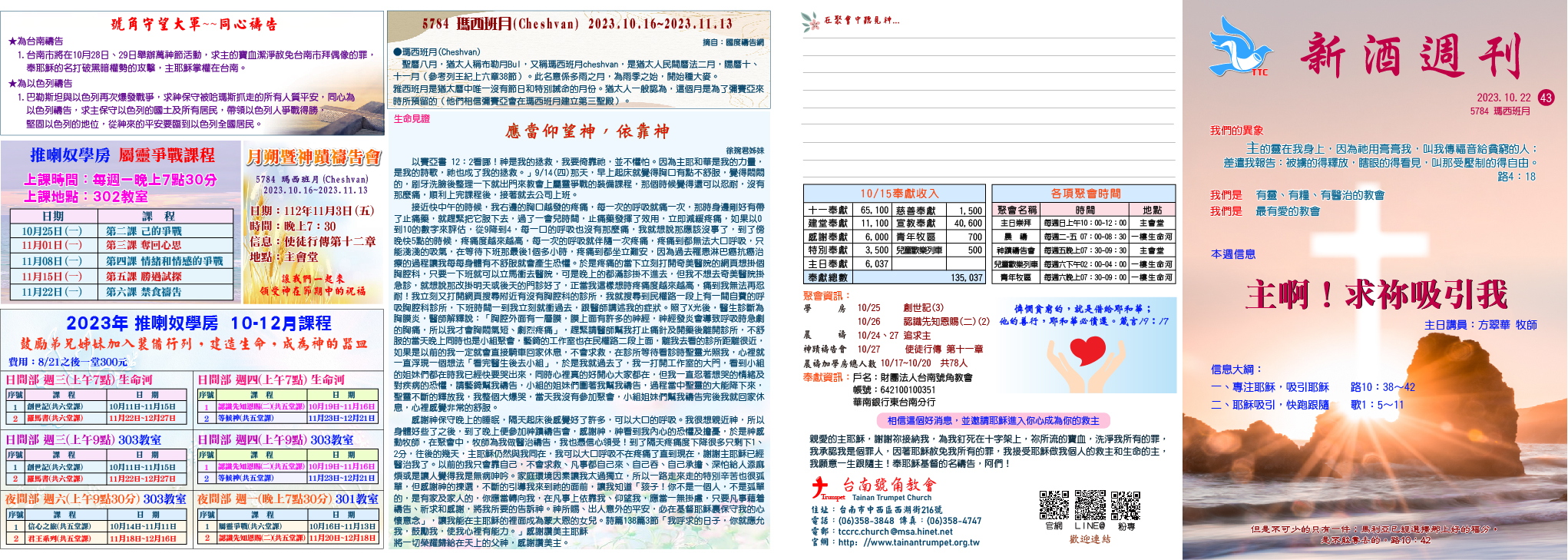
Task: Click the blue dove TTC logo
Action: [x=1240, y=47]
